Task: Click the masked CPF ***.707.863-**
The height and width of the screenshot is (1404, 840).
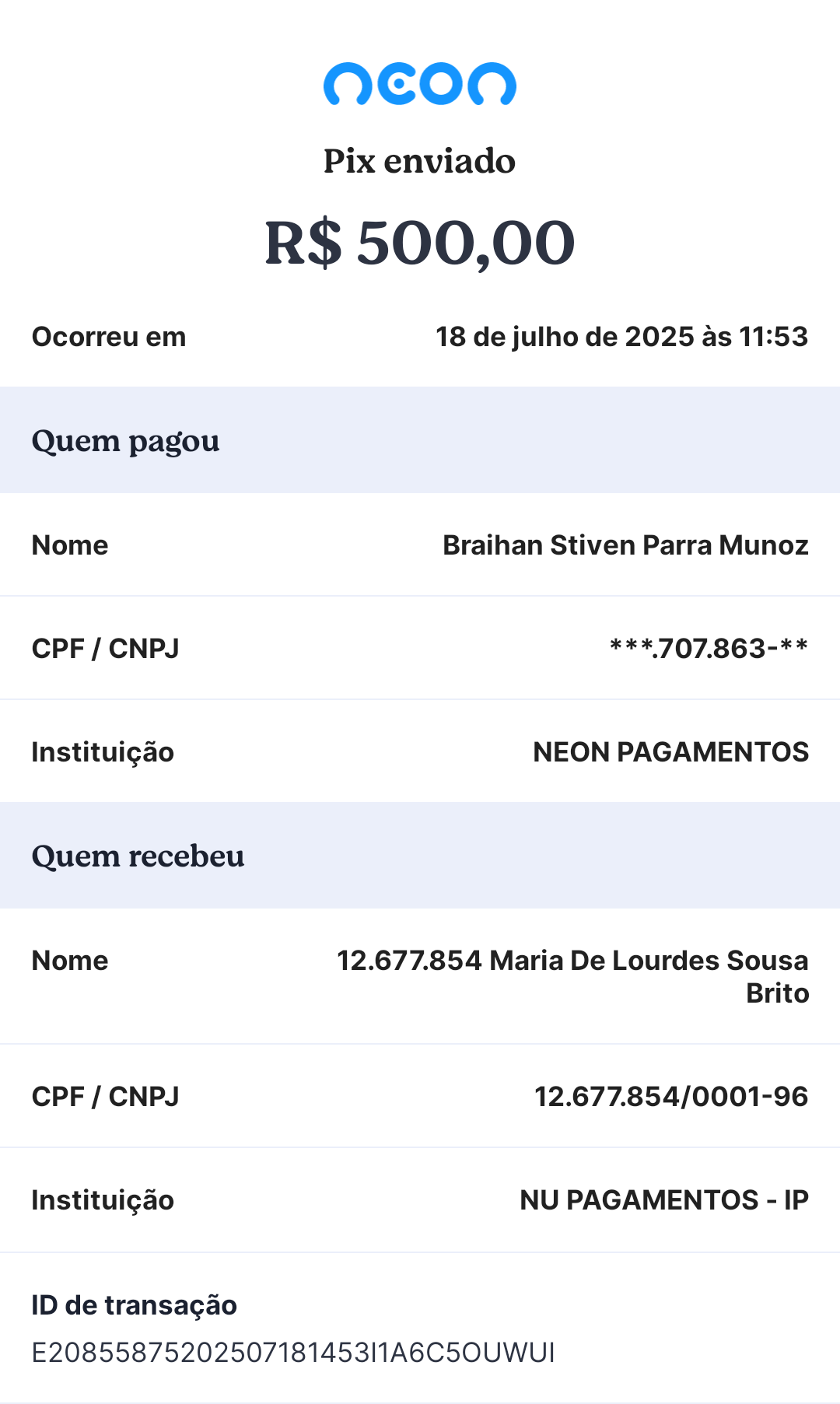Action: click(709, 649)
